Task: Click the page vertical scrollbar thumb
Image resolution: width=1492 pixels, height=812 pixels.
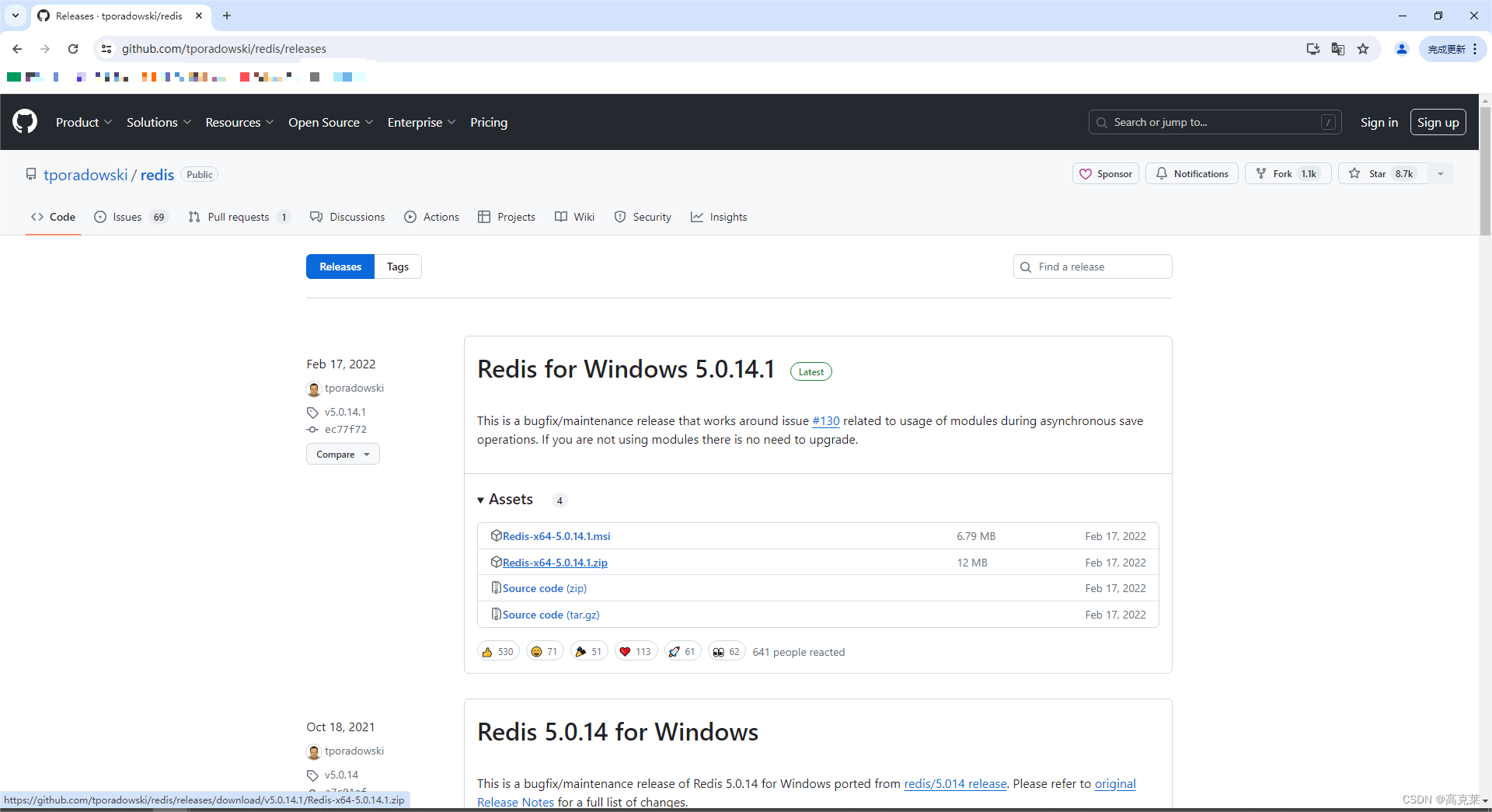Action: coord(1485,171)
